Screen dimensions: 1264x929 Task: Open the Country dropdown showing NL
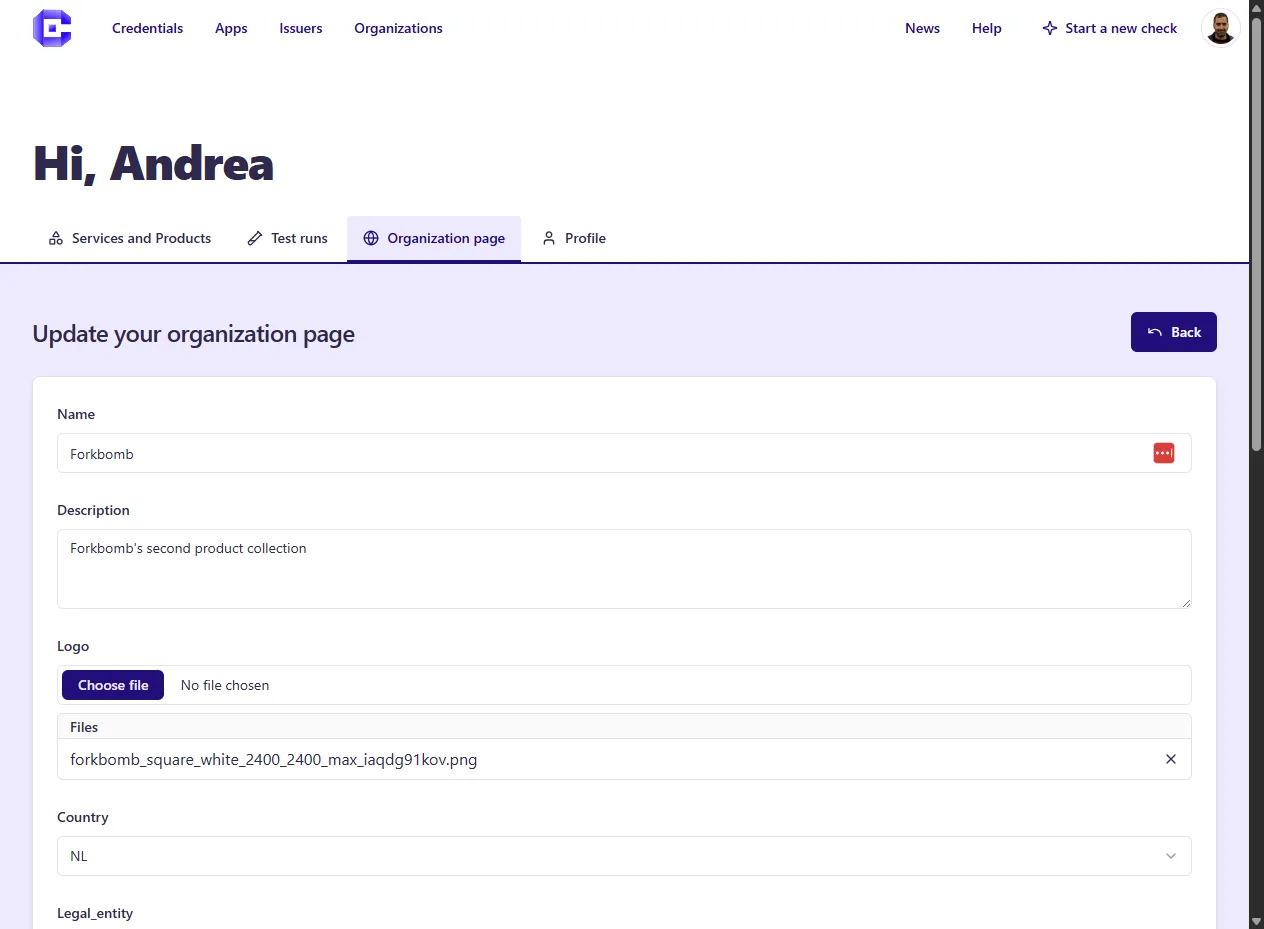[x=624, y=856]
